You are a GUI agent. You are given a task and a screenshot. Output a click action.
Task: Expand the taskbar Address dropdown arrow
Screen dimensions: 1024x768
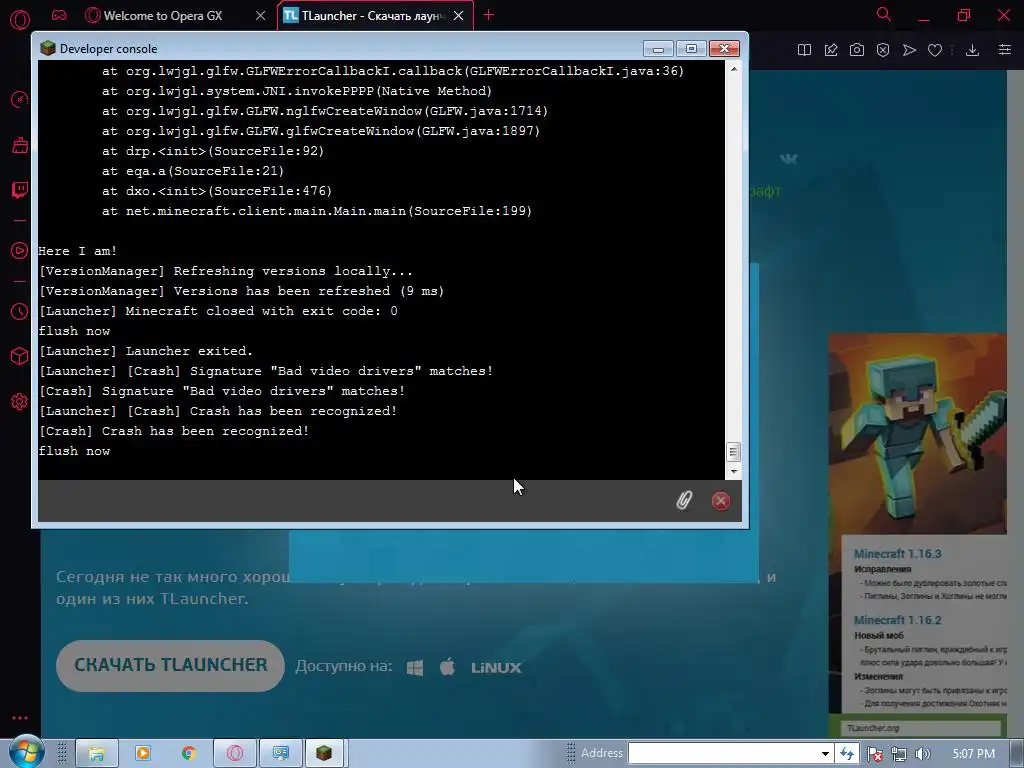tap(825, 754)
